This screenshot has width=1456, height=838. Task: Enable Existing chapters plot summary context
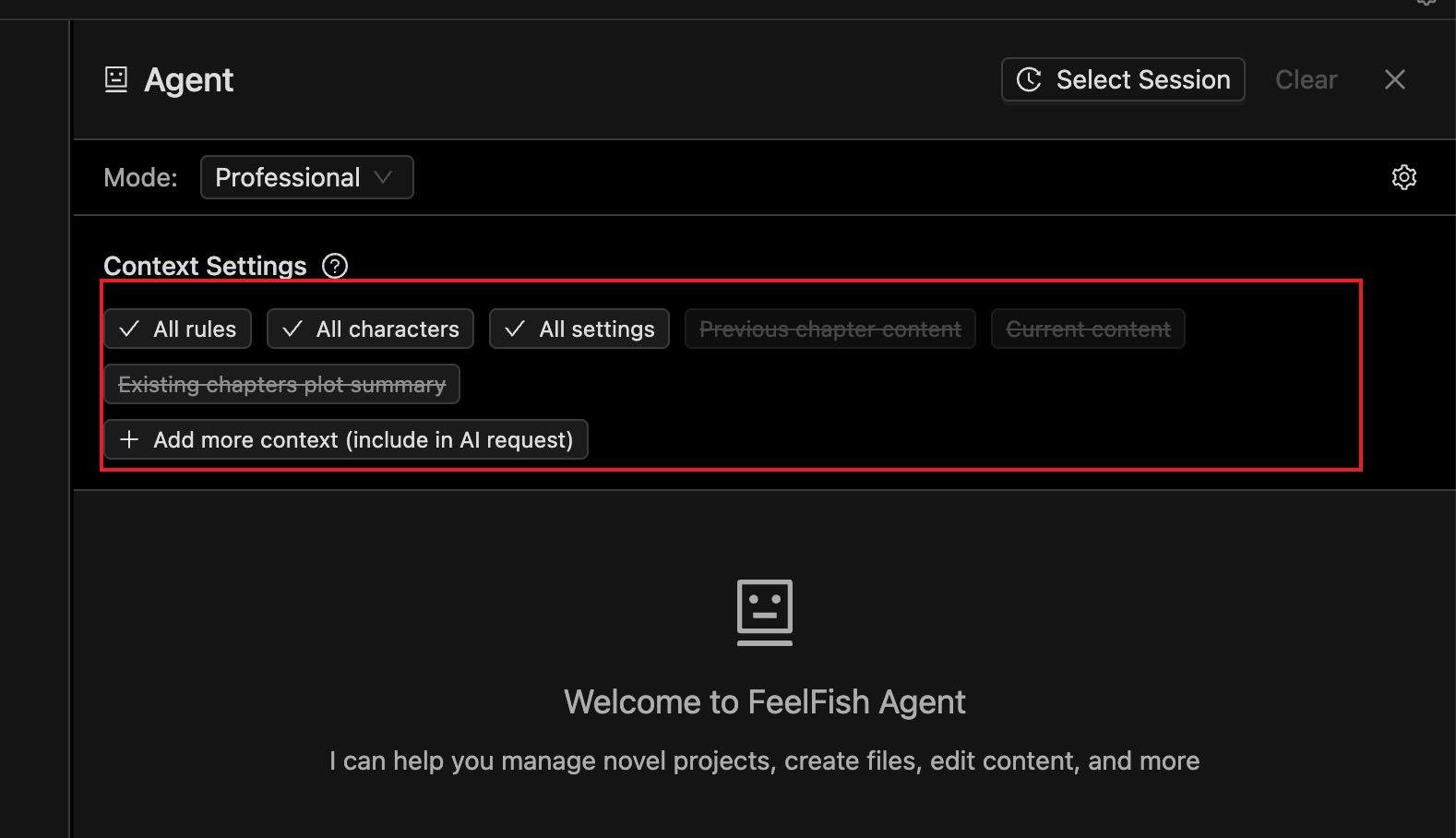tap(282, 384)
